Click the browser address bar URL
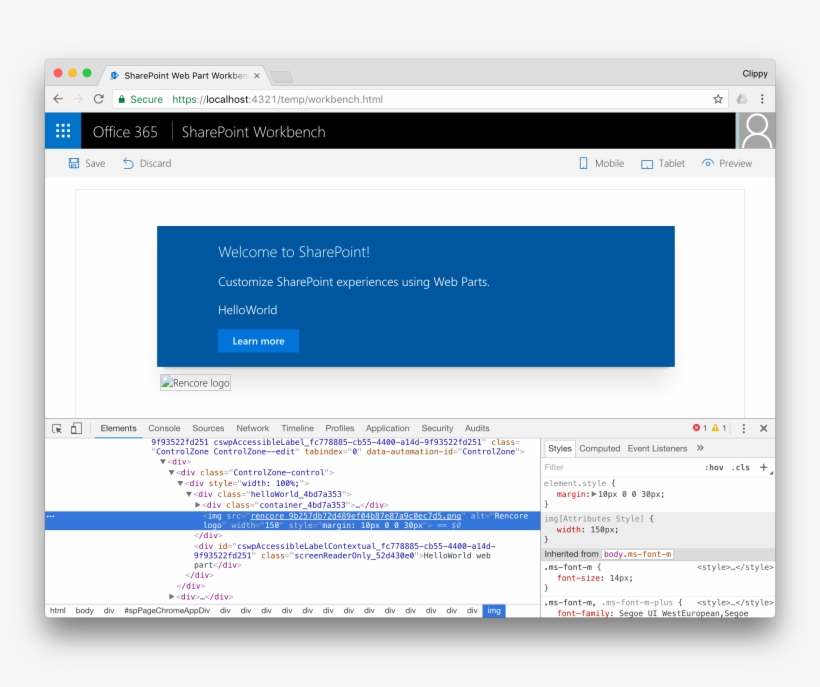The image size is (820, 687). pos(277,99)
